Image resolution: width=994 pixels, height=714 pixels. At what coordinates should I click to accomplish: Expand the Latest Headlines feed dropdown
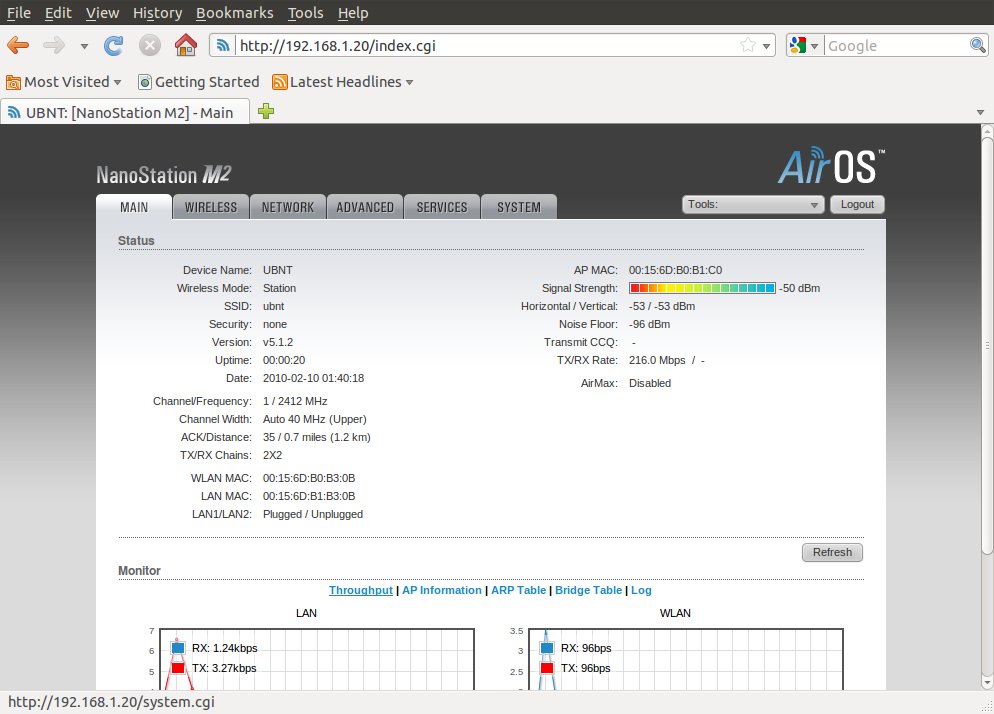click(343, 82)
